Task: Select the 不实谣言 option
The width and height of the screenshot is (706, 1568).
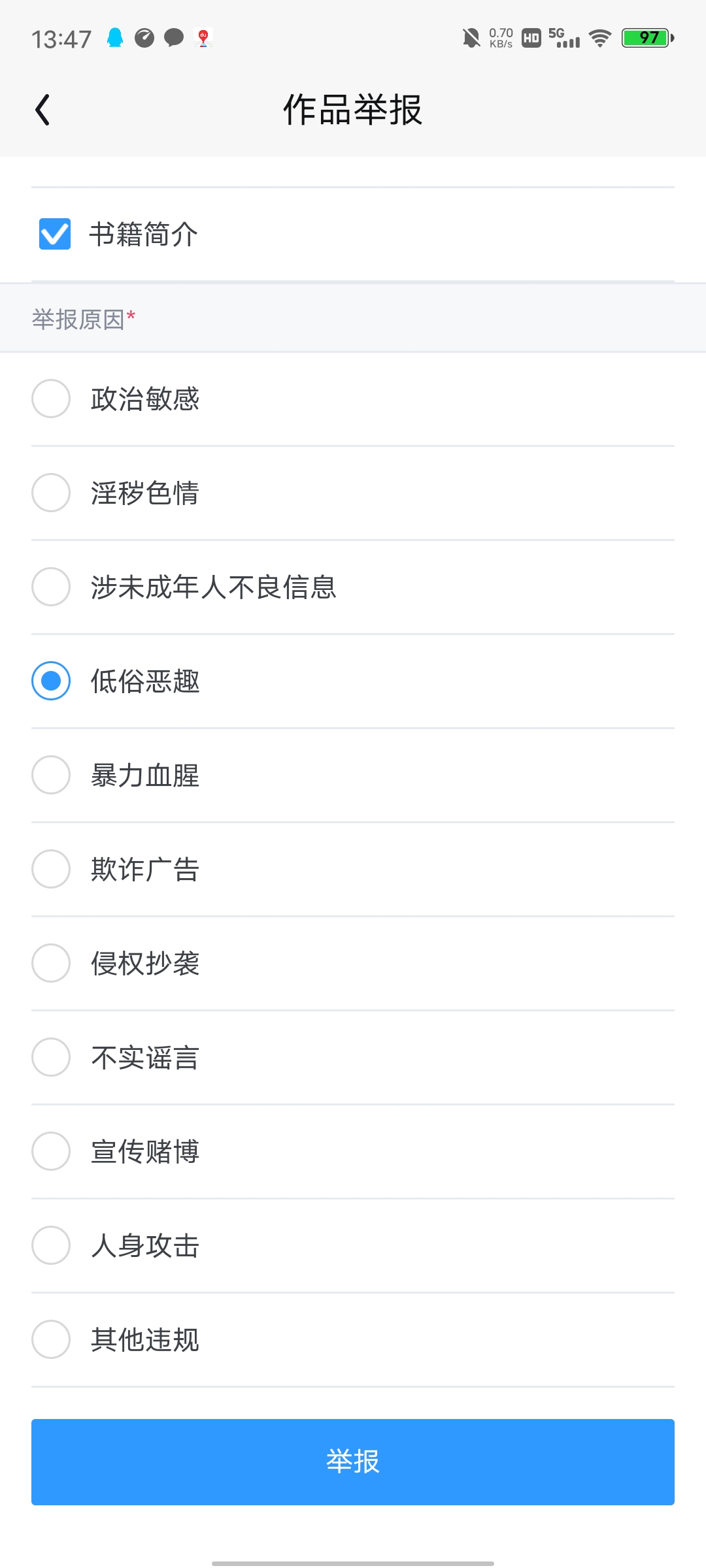Action: 51,1057
